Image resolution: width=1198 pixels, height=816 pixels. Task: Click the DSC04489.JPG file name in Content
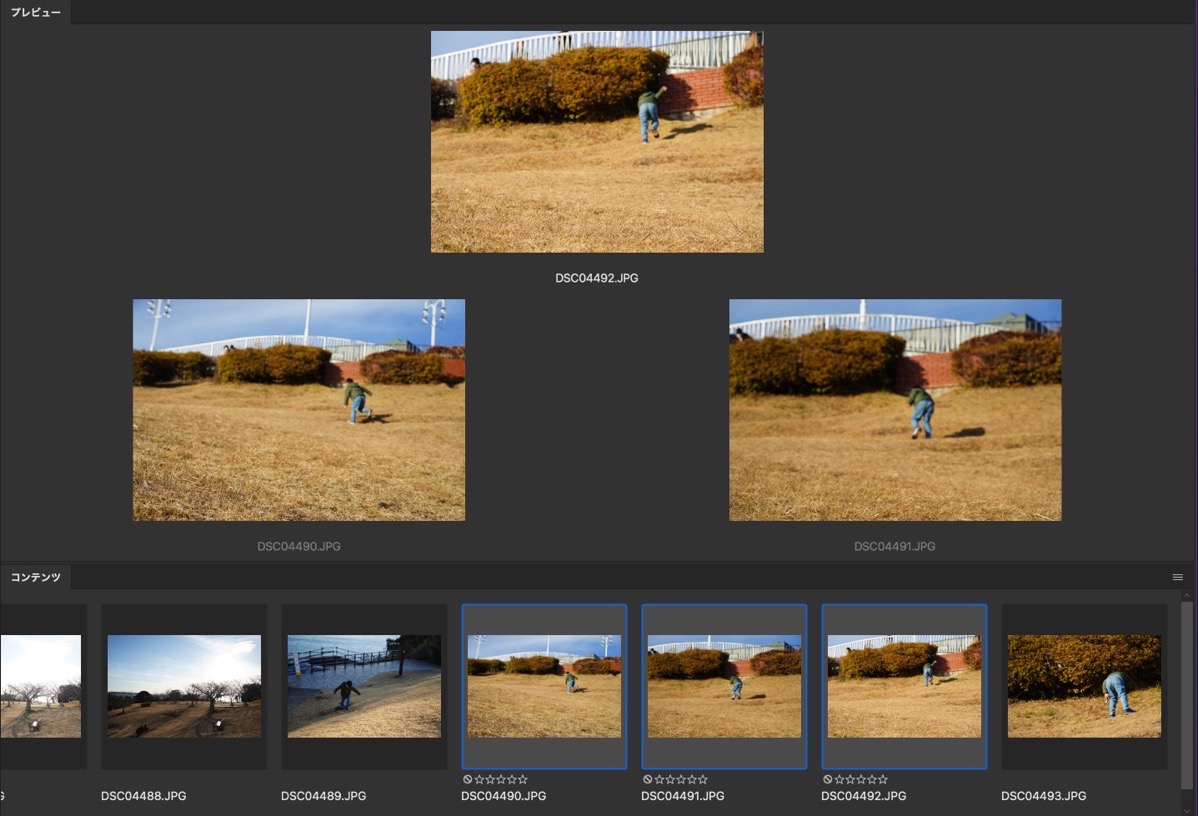click(323, 795)
